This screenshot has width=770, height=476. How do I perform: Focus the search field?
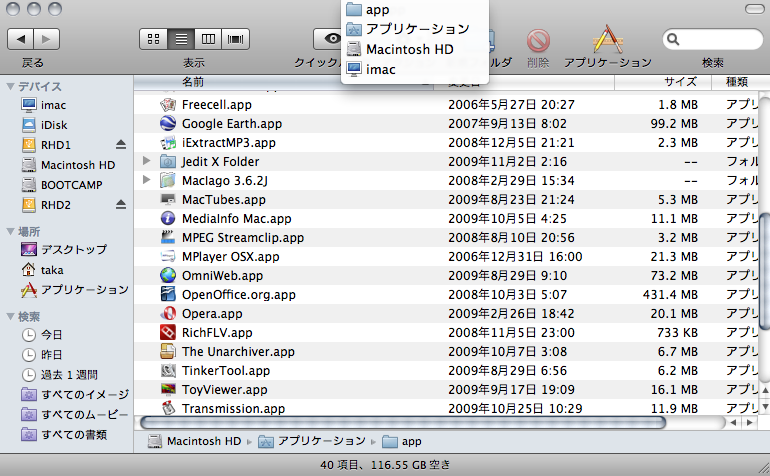click(713, 39)
